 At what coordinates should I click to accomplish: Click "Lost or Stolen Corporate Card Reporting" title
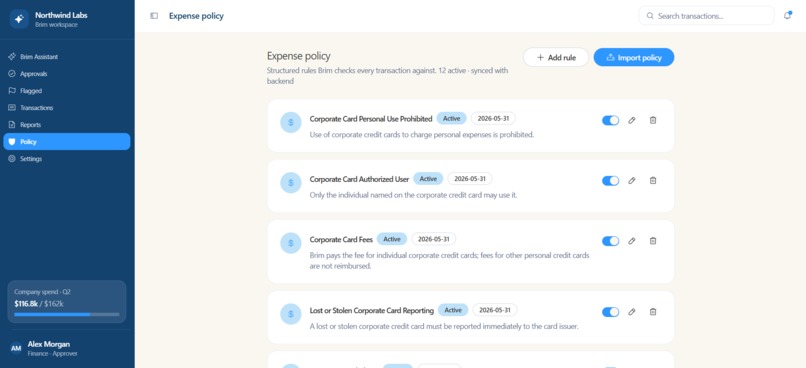coord(372,310)
